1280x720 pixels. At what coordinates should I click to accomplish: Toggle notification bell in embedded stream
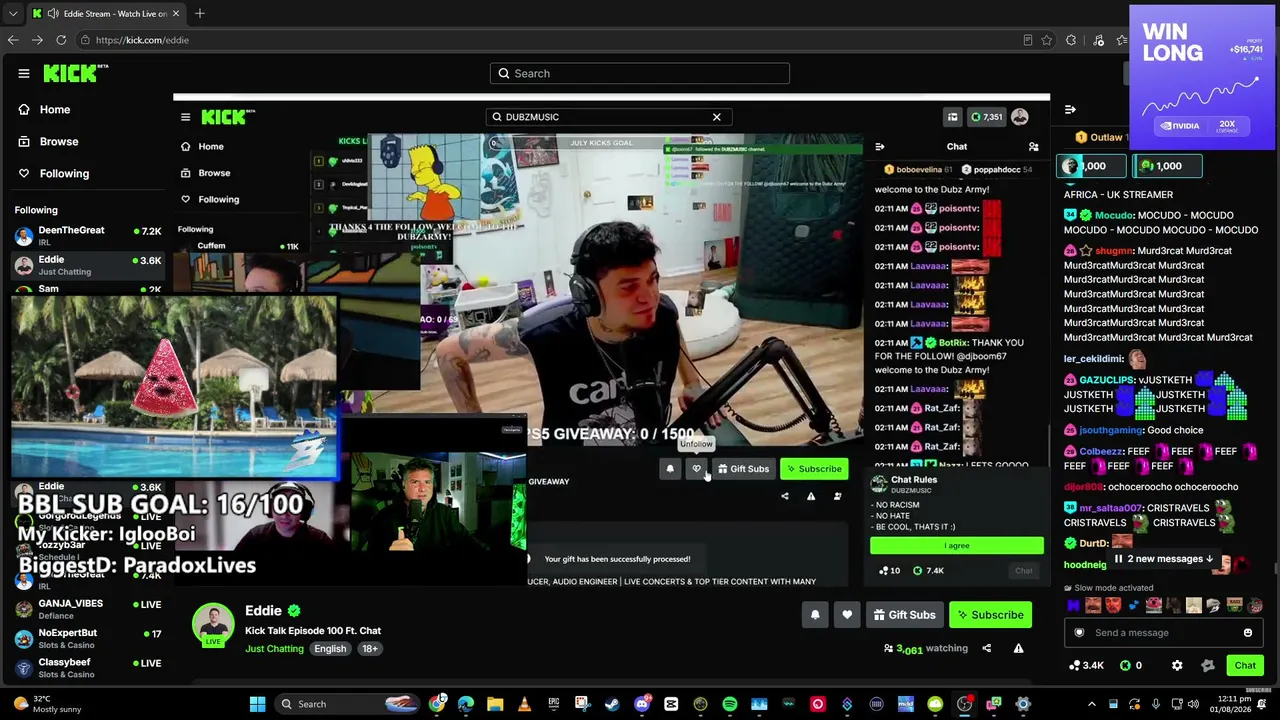pos(670,469)
